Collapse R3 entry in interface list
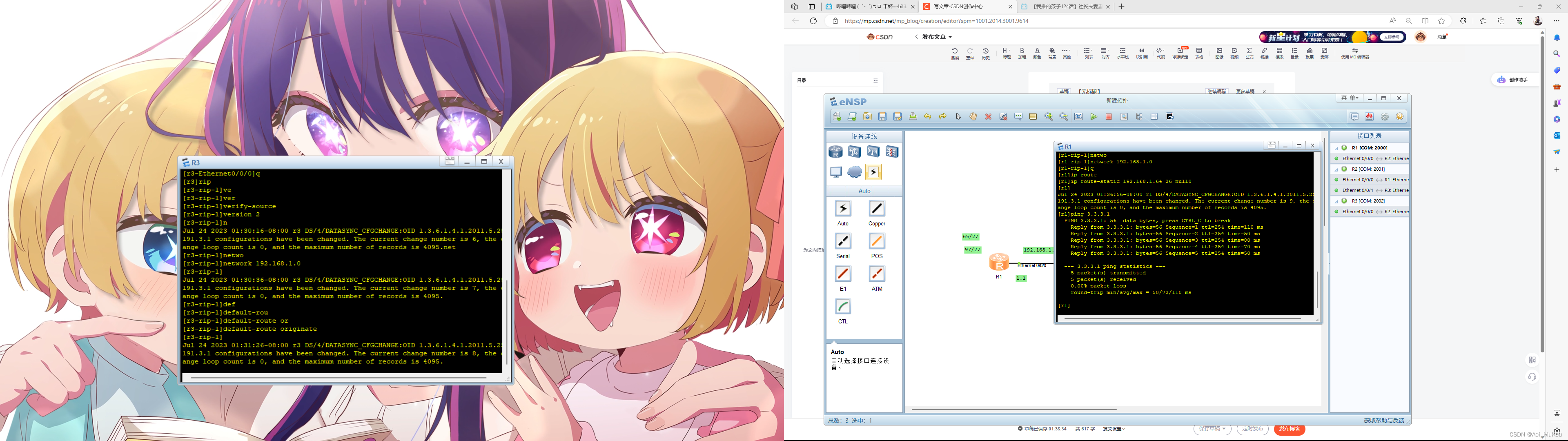 click(x=1337, y=201)
